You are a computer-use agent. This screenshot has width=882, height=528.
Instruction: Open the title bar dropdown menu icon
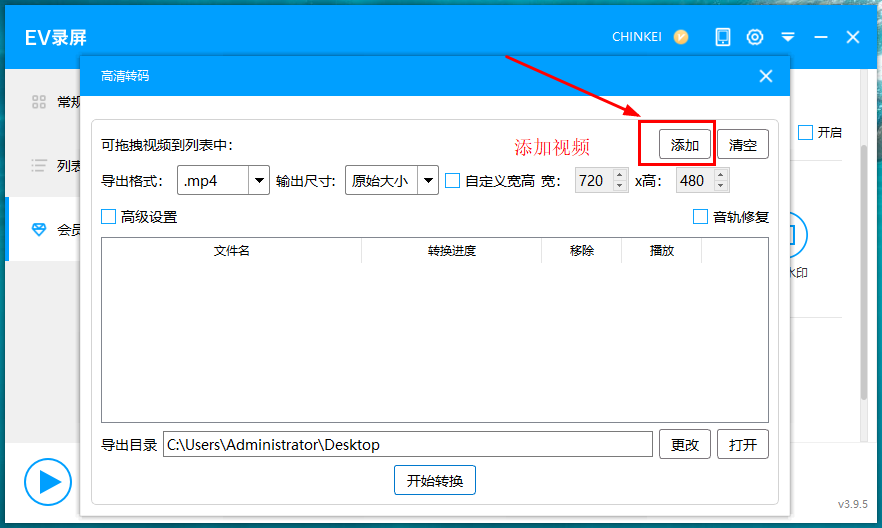click(788, 37)
